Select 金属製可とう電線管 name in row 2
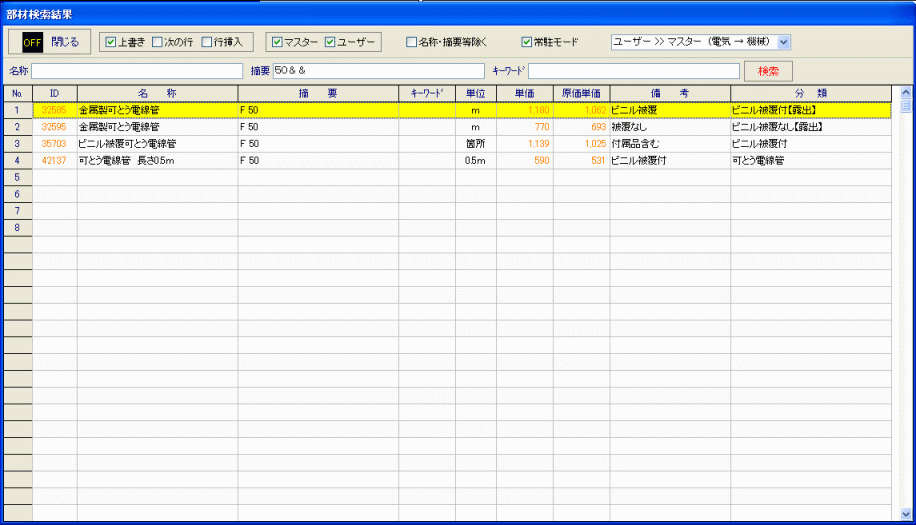This screenshot has width=916, height=525. [158, 127]
